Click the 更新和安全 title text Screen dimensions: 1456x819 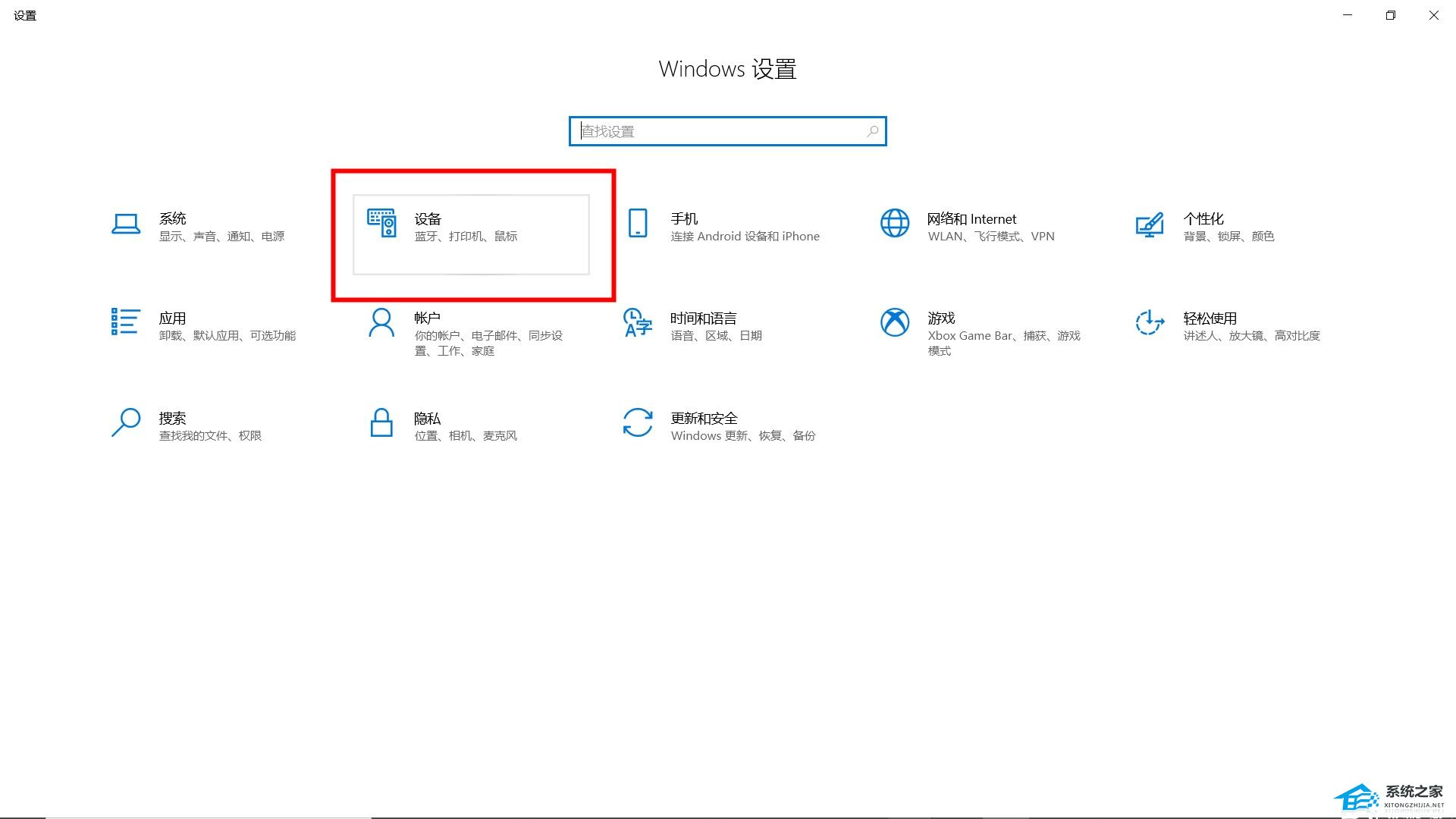coord(704,418)
